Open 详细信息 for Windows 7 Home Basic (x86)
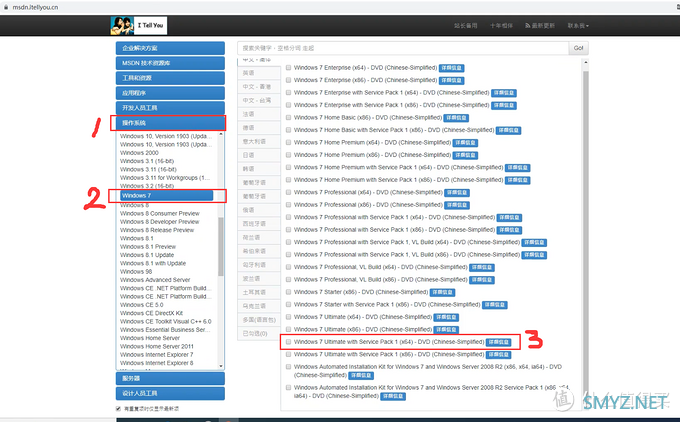This screenshot has height=422, width=680. [456, 118]
